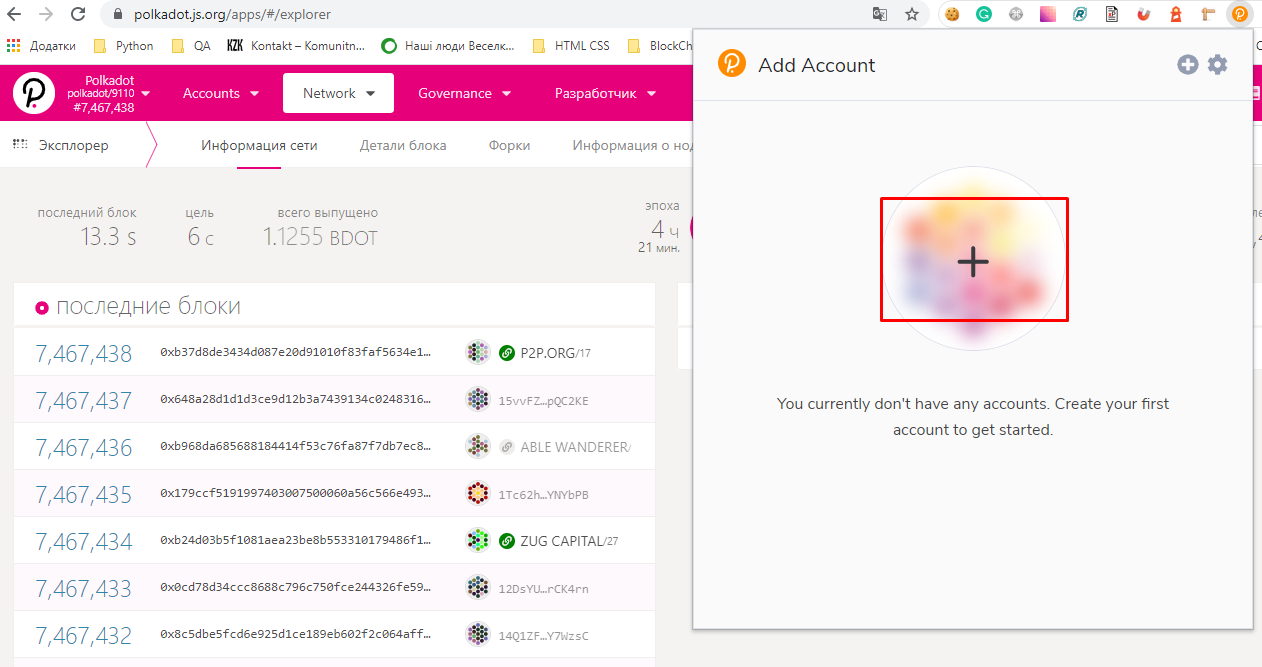
Task: Open the Kontakt – Komunitn... bookmark
Action: click(x=296, y=45)
